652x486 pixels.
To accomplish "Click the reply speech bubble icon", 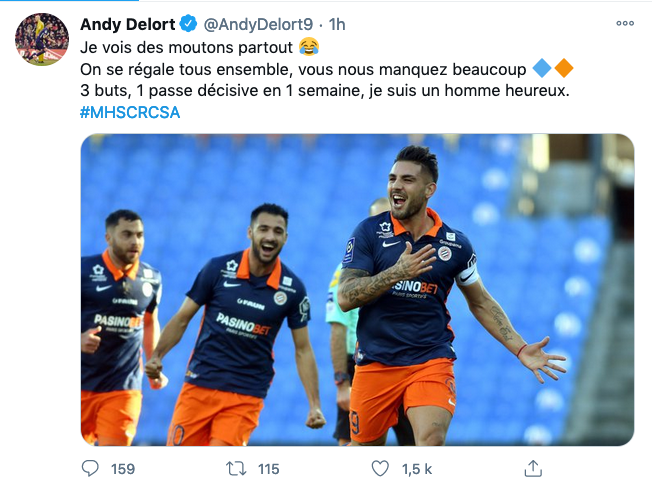I will tap(90, 469).
